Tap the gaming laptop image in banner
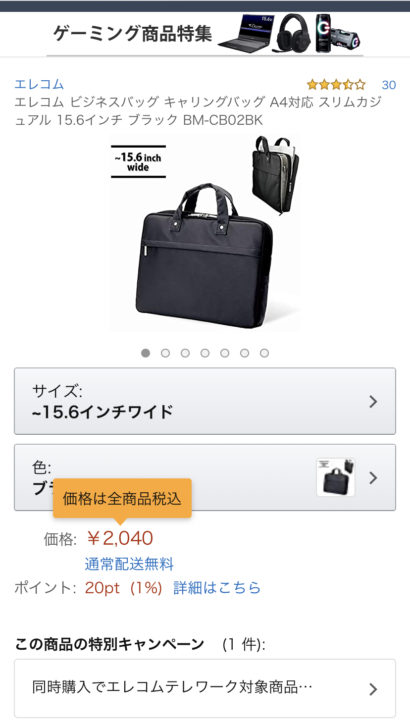Image resolution: width=410 pixels, height=726 pixels. tap(245, 33)
